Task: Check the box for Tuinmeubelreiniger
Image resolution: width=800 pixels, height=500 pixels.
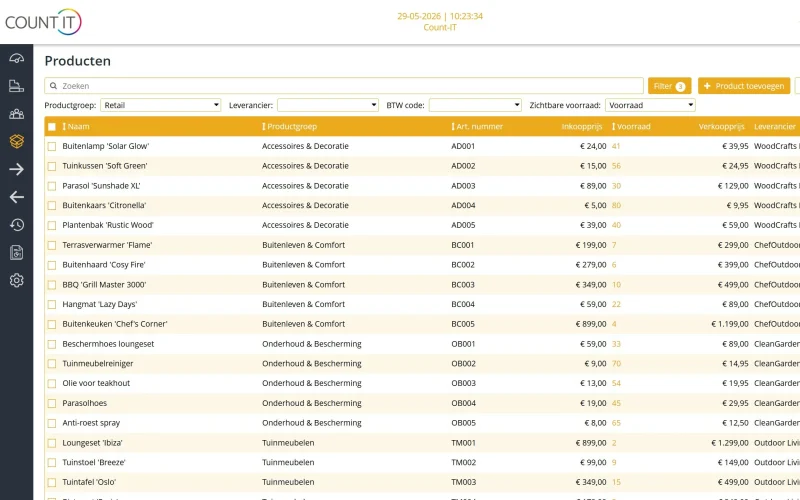Action: coord(52,364)
